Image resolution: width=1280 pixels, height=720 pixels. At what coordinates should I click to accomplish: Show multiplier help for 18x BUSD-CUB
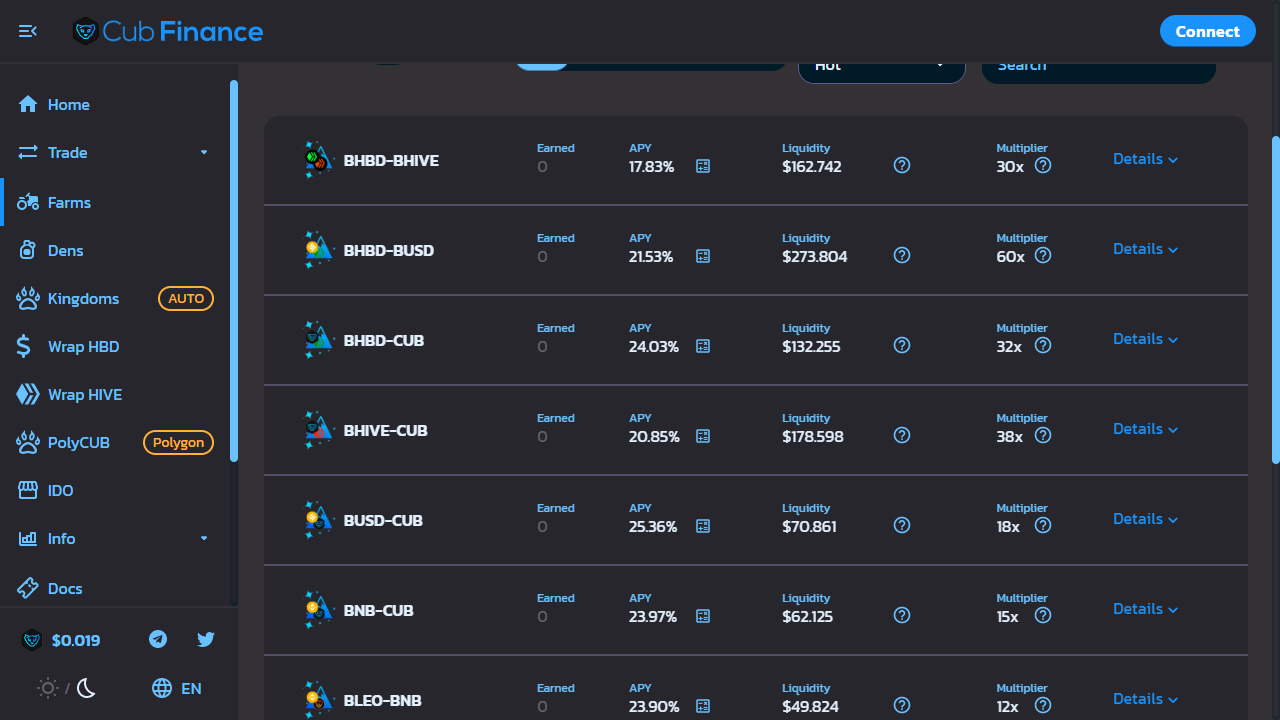coord(1043,525)
